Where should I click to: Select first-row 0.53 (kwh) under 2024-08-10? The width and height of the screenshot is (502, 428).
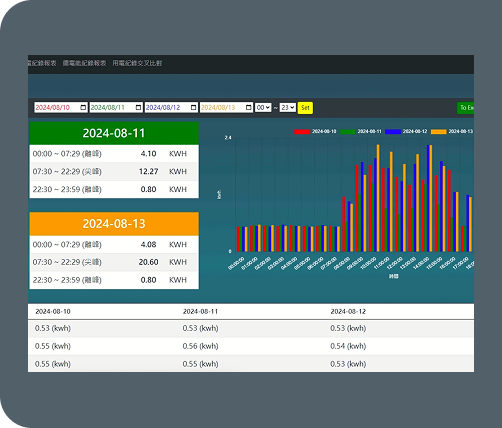coord(53,328)
